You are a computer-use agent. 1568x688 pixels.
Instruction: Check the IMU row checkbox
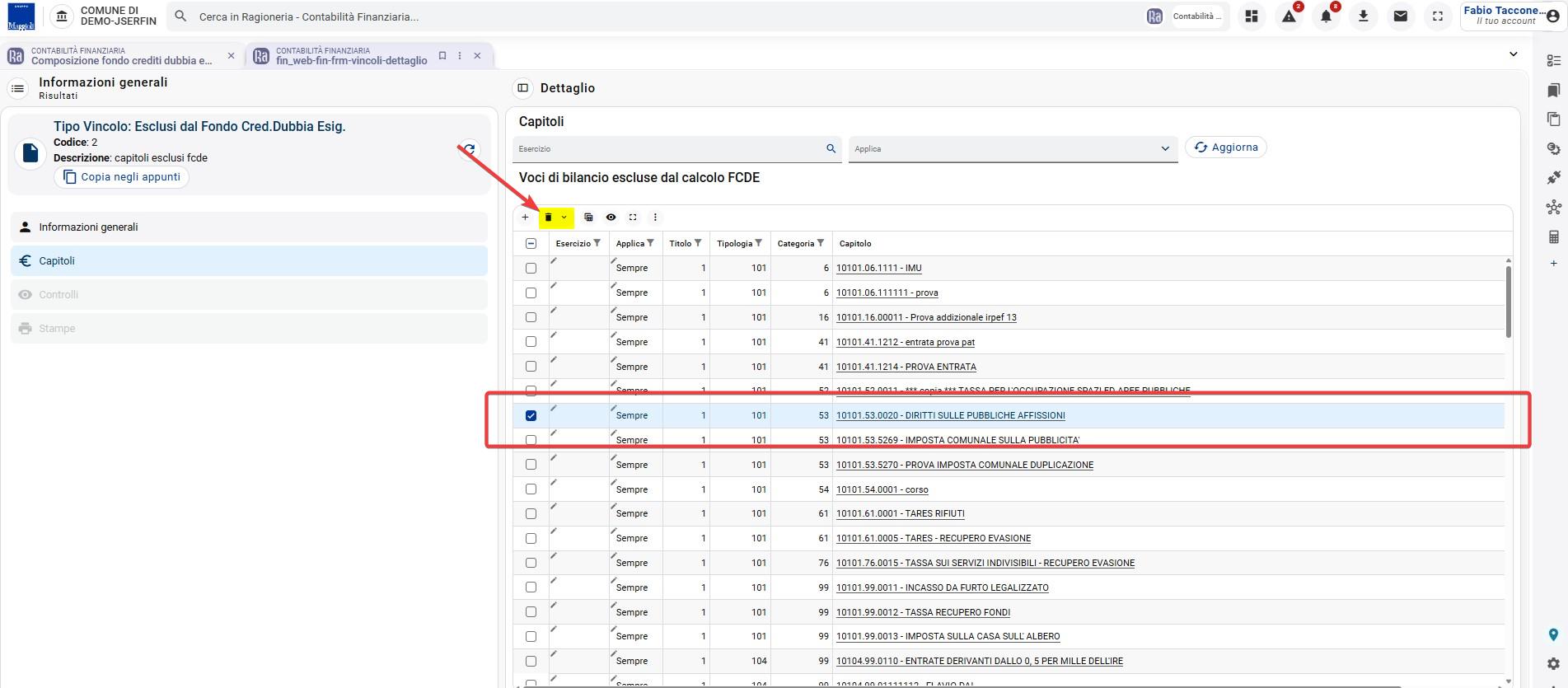point(531,268)
